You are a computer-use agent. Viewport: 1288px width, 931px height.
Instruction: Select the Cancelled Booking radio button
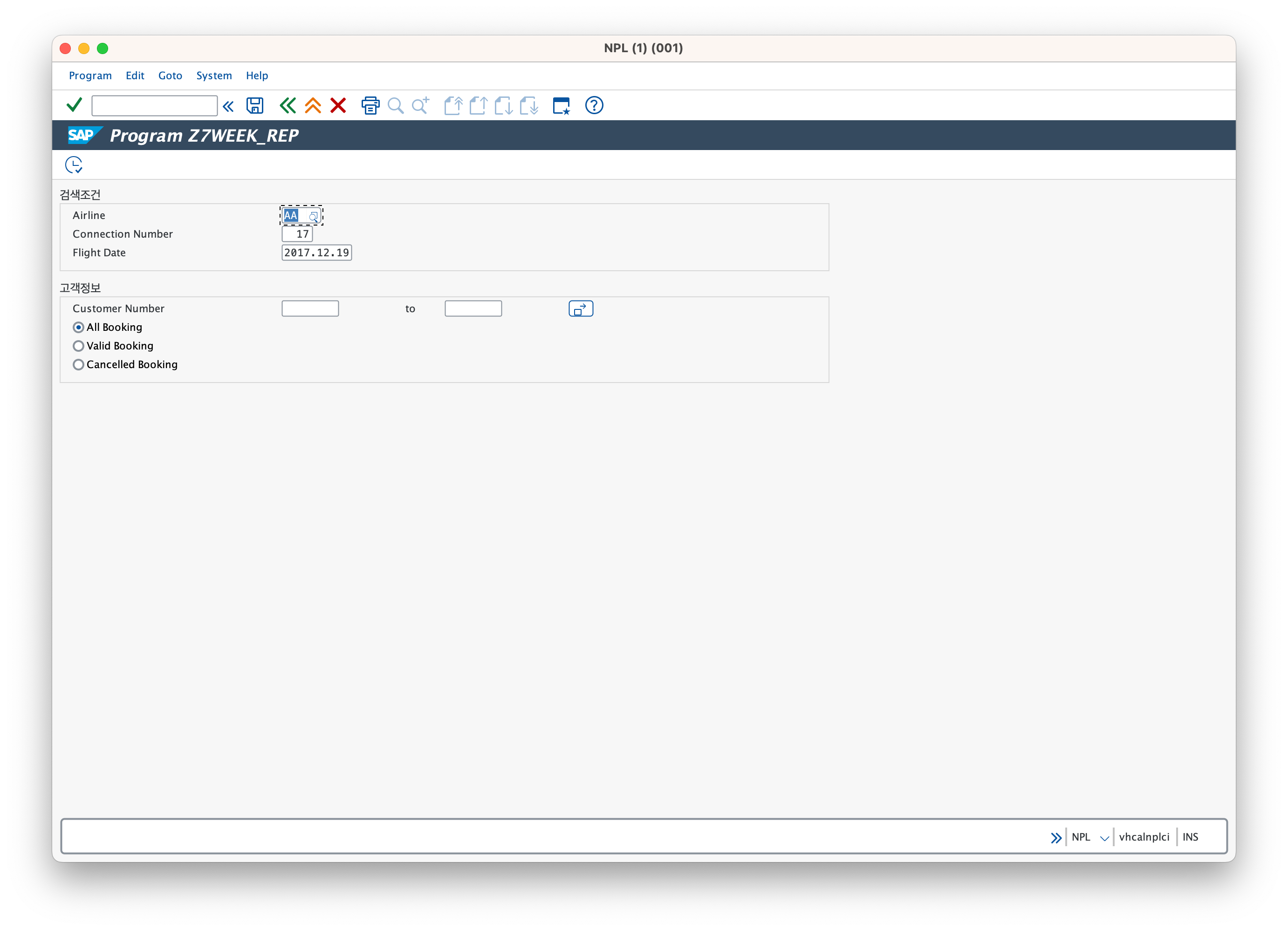(x=79, y=365)
